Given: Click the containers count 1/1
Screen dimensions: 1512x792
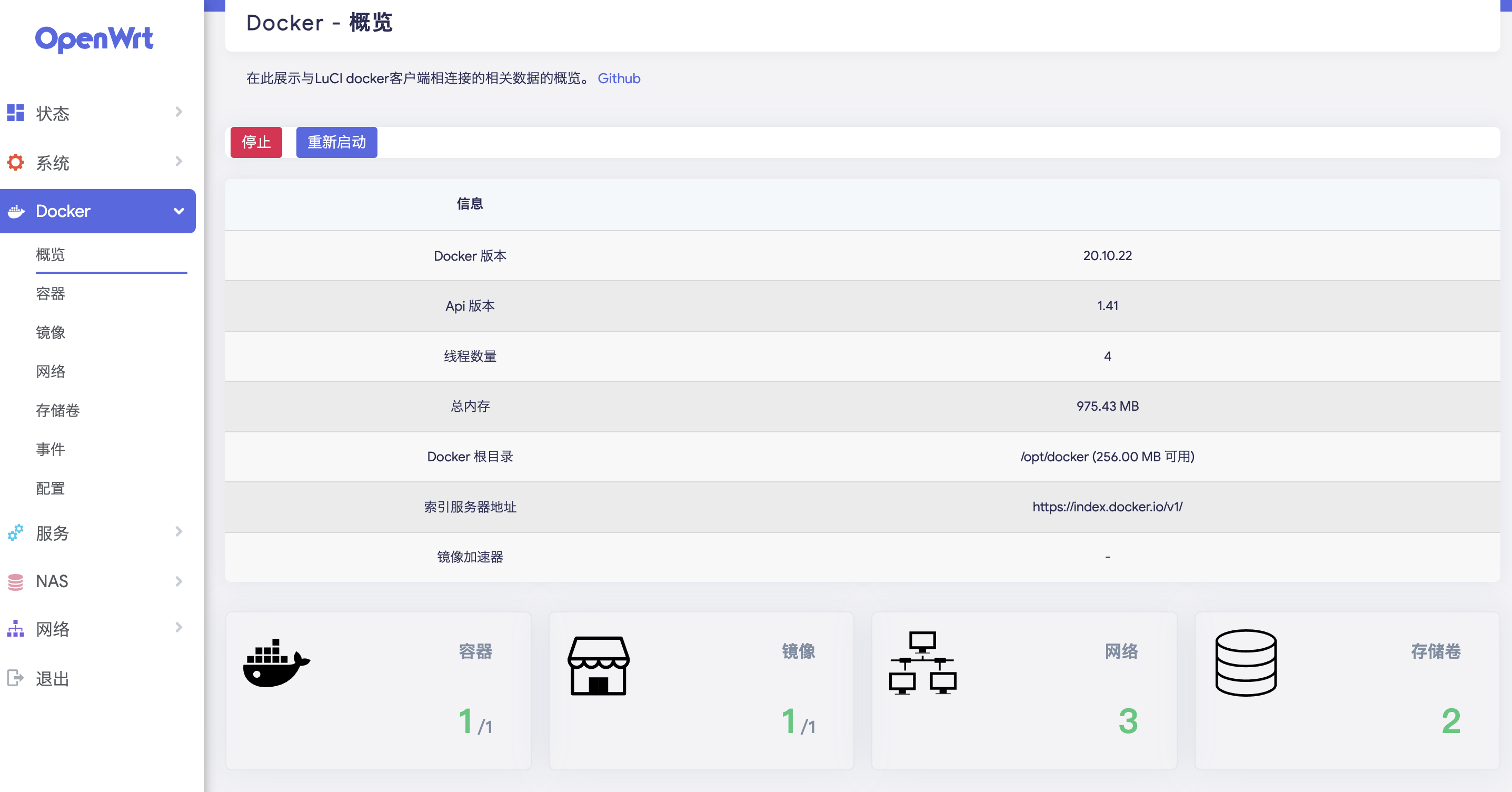Looking at the screenshot, I should [x=474, y=722].
